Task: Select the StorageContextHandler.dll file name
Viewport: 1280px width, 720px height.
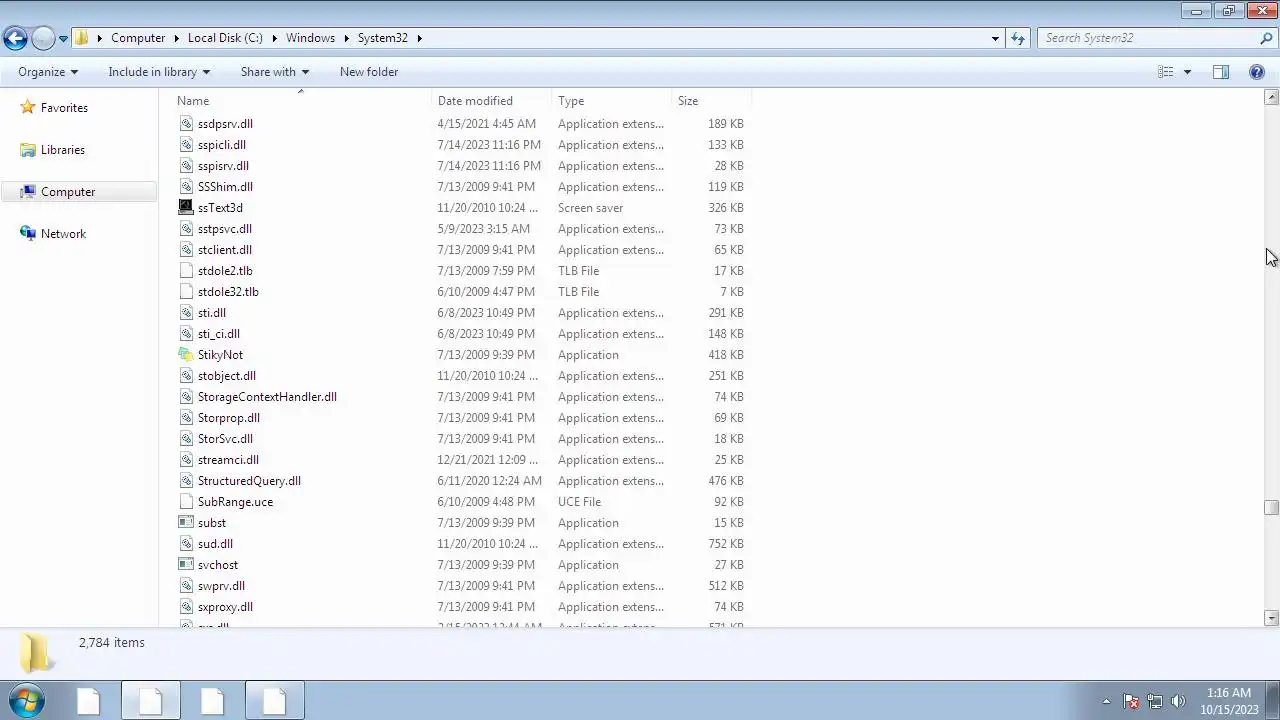Action: click(267, 397)
